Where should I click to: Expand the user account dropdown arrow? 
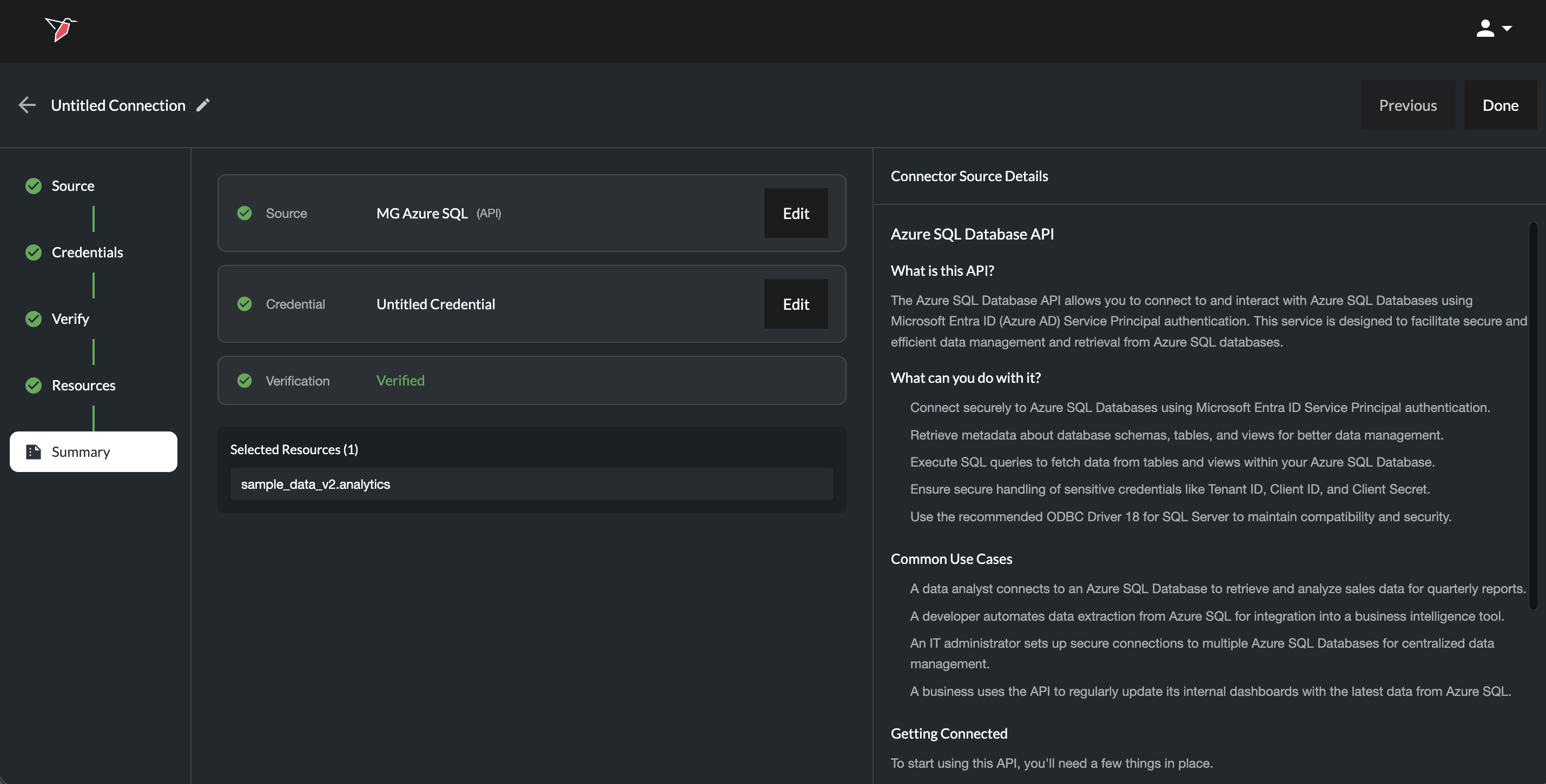pyautogui.click(x=1507, y=28)
